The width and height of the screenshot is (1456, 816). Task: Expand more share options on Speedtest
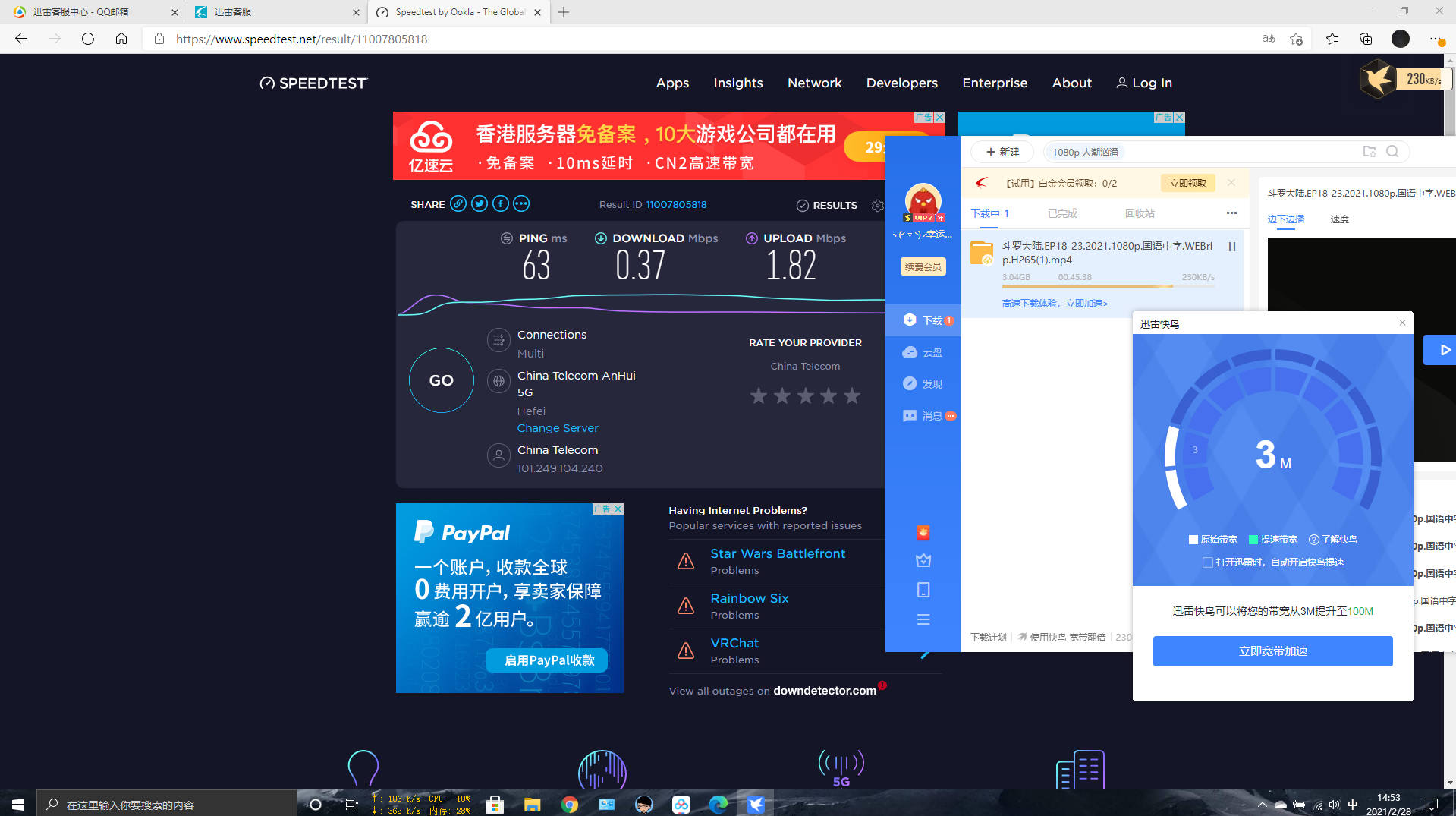coord(521,203)
